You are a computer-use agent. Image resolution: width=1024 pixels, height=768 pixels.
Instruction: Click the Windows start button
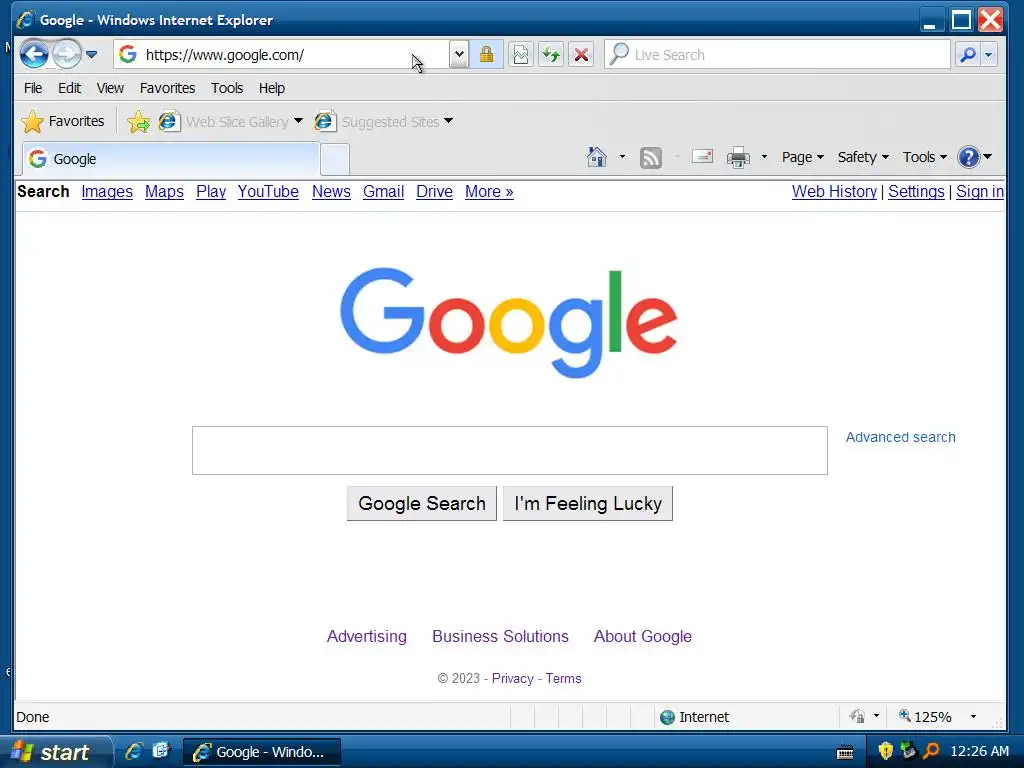(x=56, y=752)
